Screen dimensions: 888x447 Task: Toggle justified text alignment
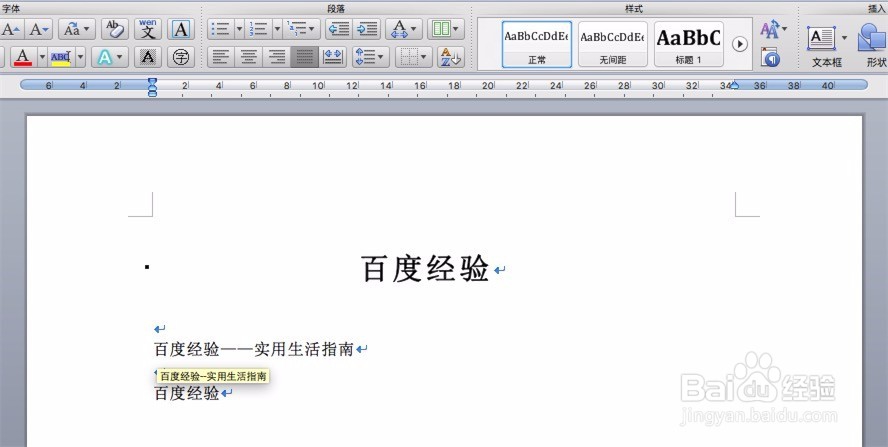304,57
